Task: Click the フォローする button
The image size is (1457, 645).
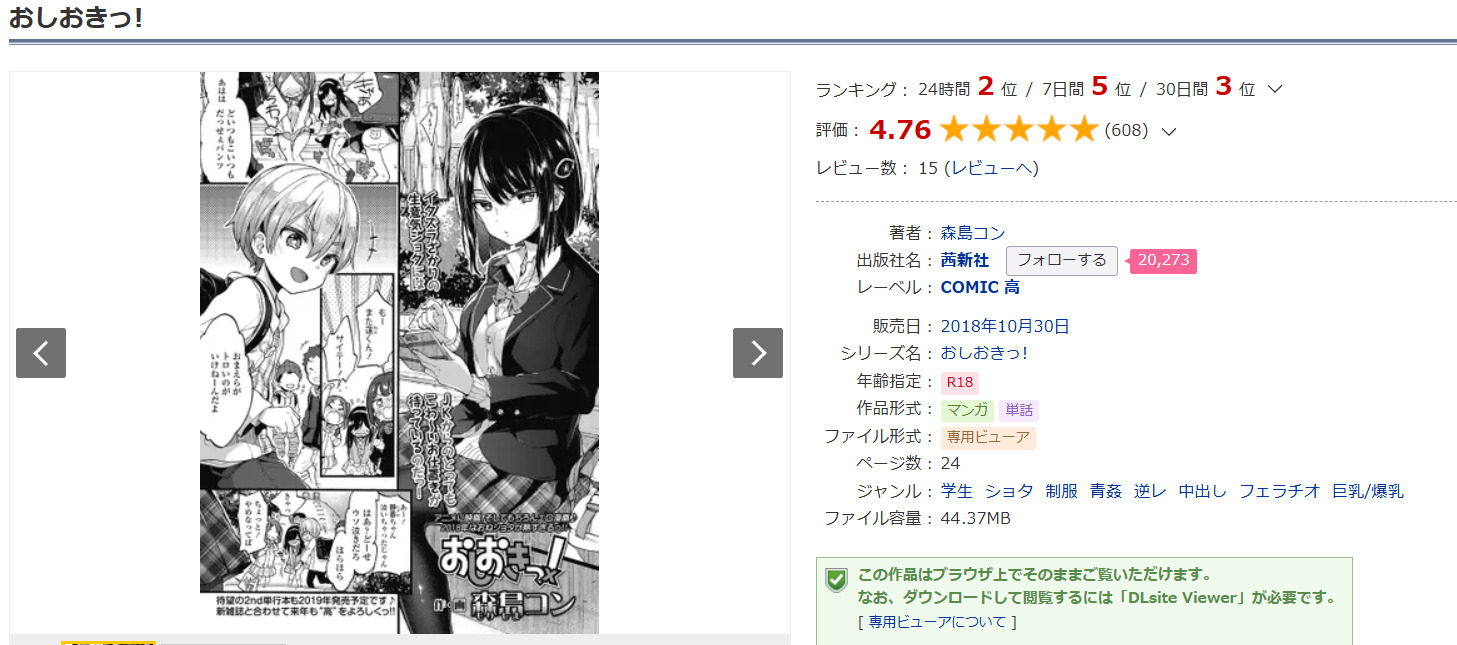Action: point(1062,260)
